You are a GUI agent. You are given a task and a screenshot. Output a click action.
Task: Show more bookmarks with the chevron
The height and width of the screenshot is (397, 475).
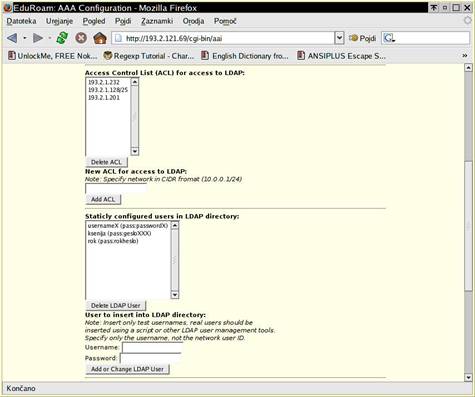465,56
